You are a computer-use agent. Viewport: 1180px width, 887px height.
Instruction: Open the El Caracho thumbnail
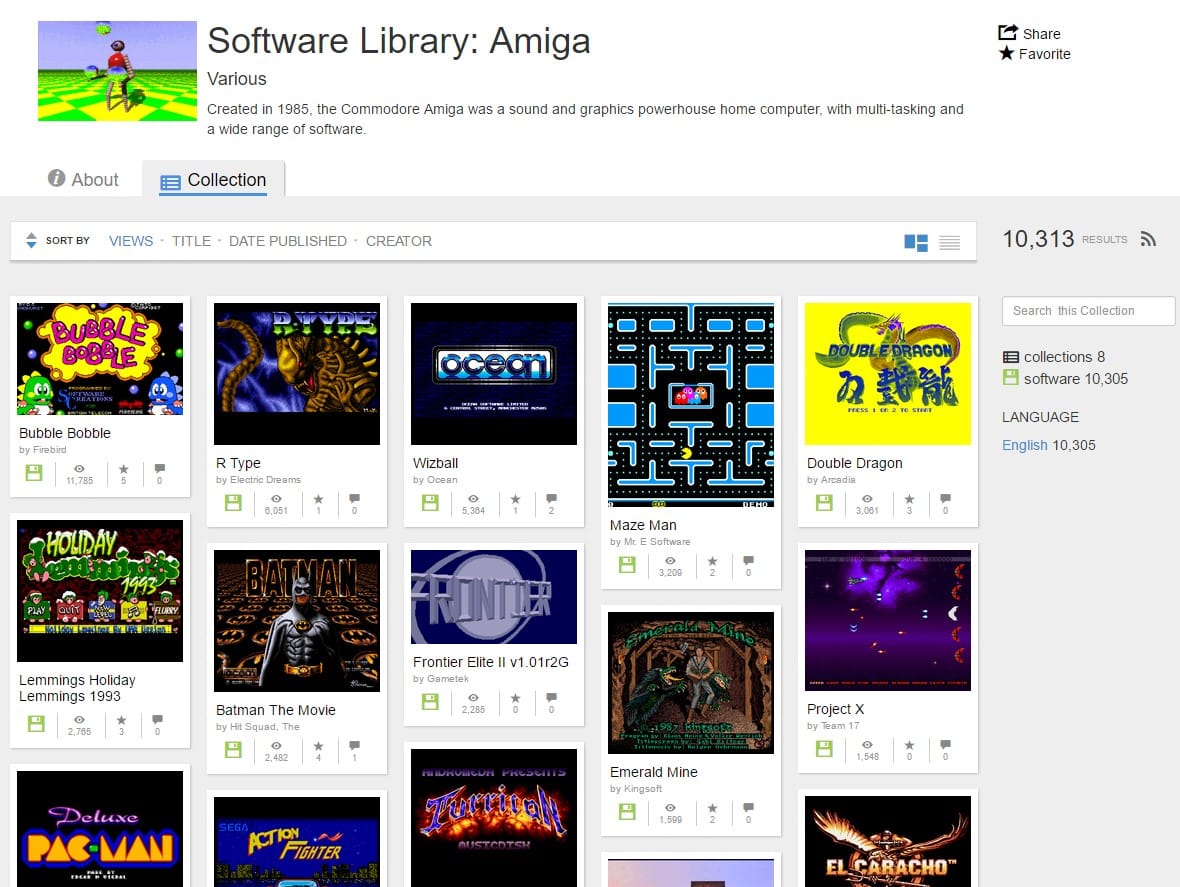tap(888, 841)
